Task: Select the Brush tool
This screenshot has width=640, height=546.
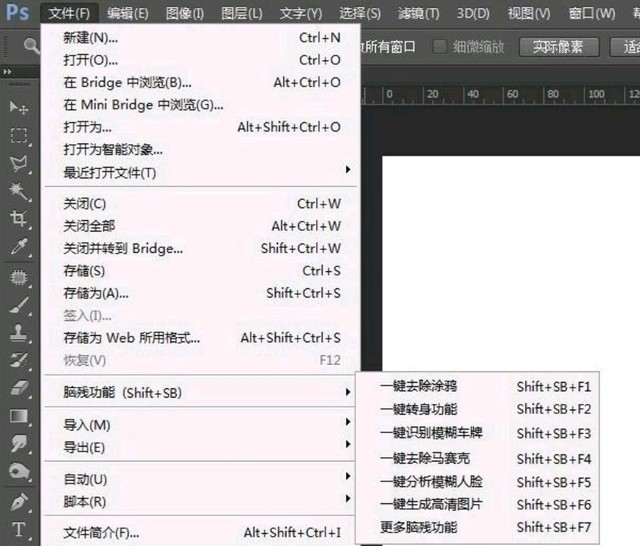Action: point(19,305)
